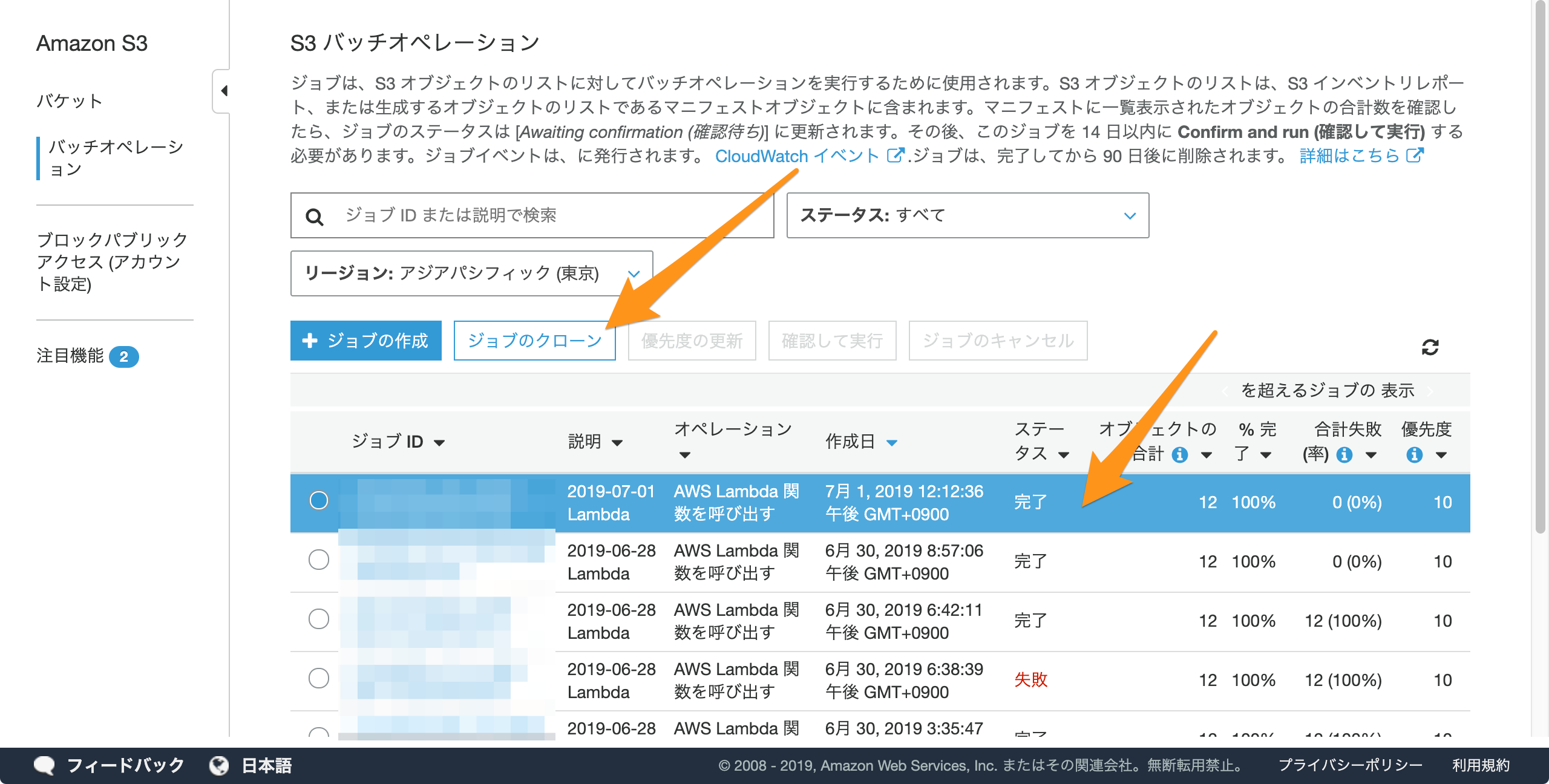Sort by オブジェクトの合計 column arrow

tap(1207, 455)
